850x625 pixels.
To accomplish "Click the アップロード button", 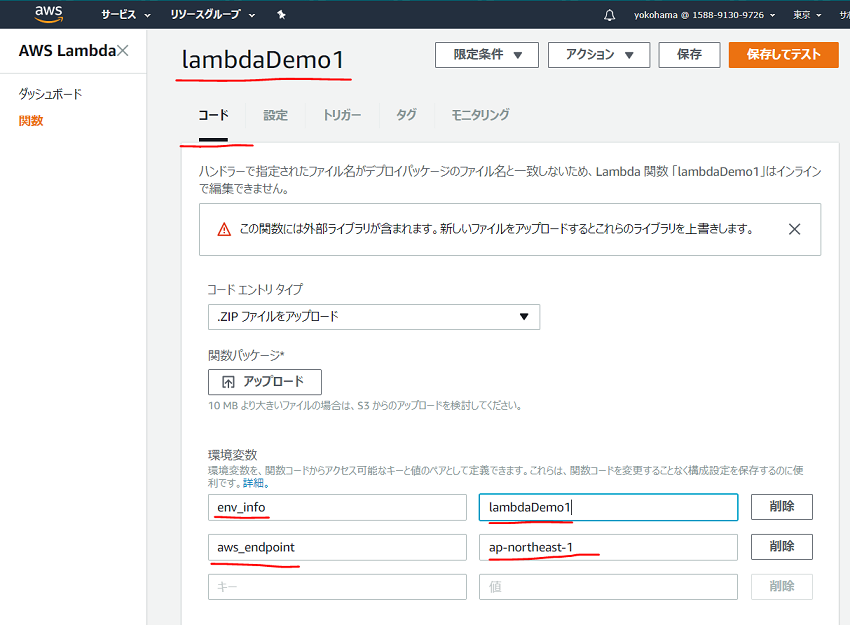I will pyautogui.click(x=265, y=382).
